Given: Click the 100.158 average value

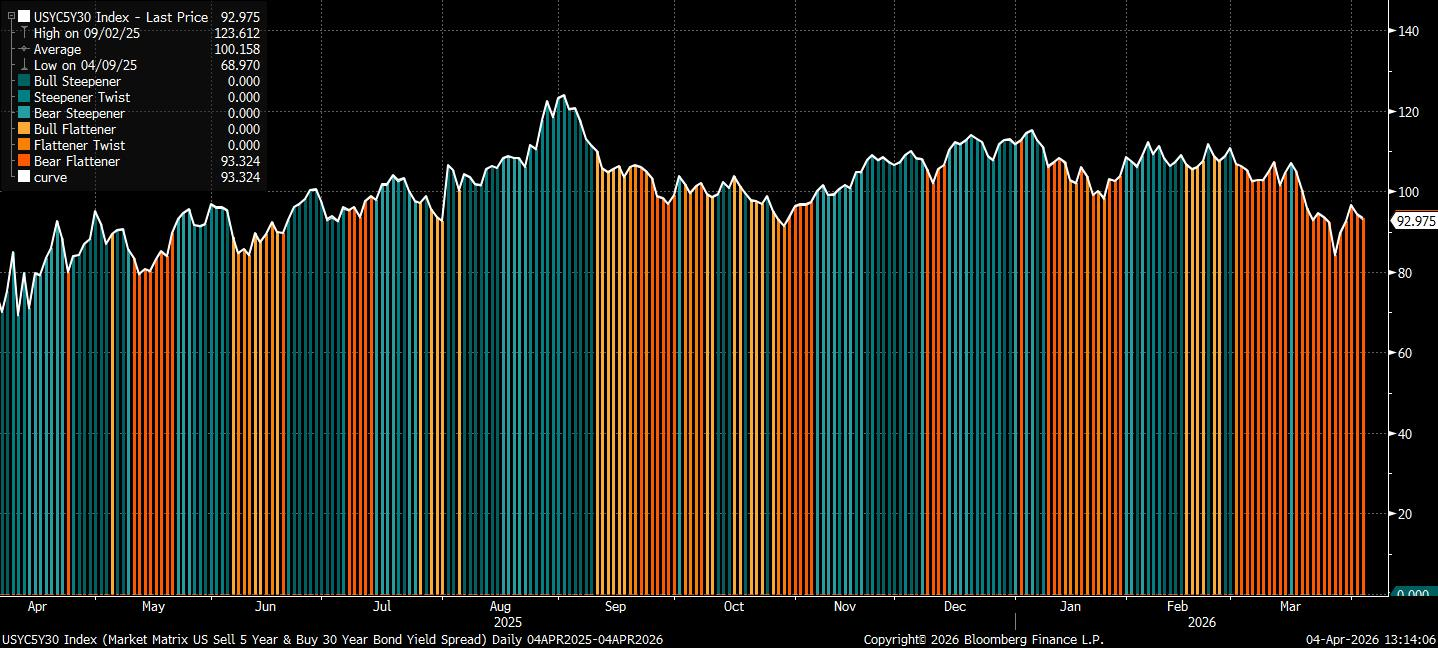Looking at the screenshot, I should click(x=237, y=49).
